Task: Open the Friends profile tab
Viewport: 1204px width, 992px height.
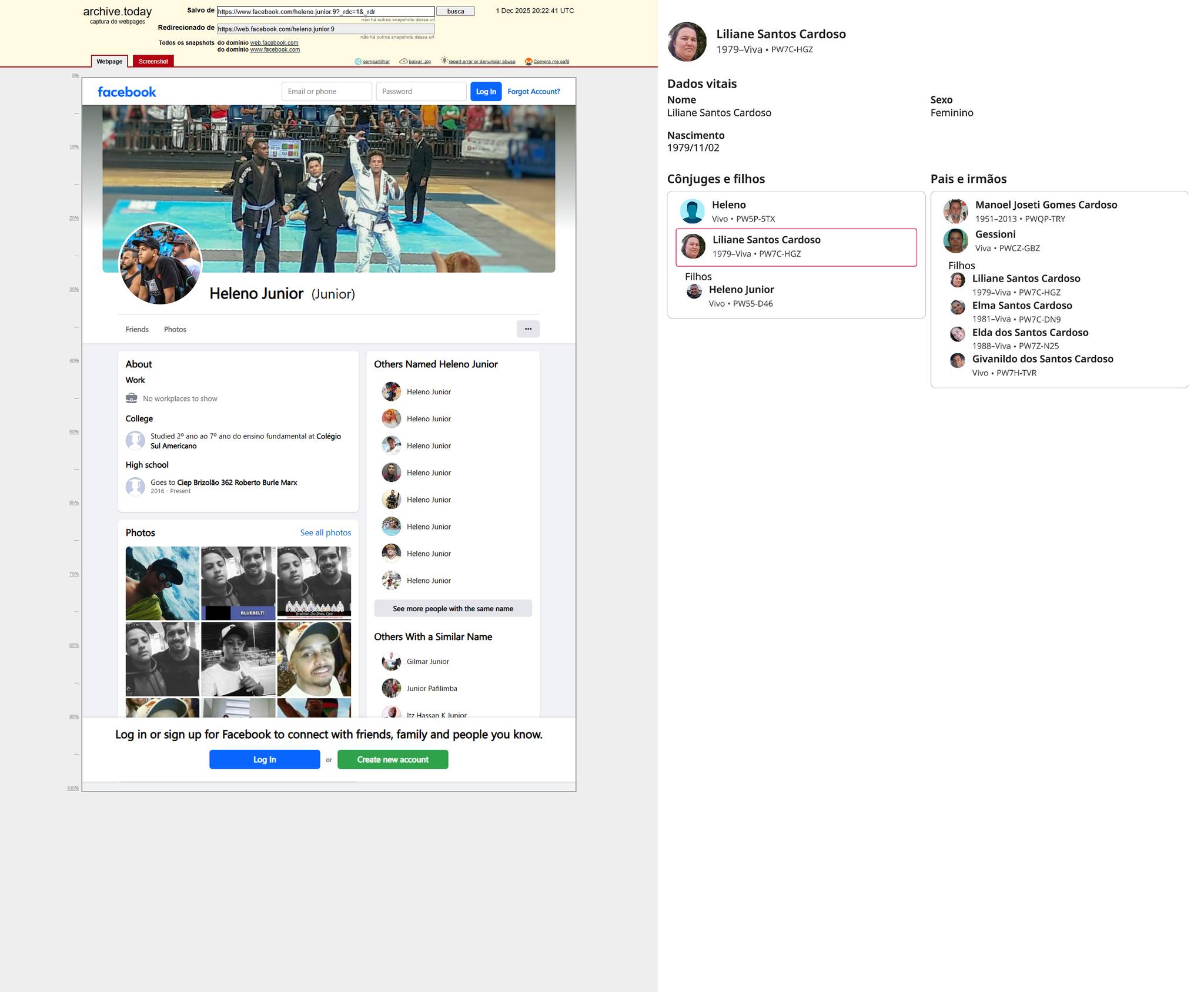Action: point(137,330)
